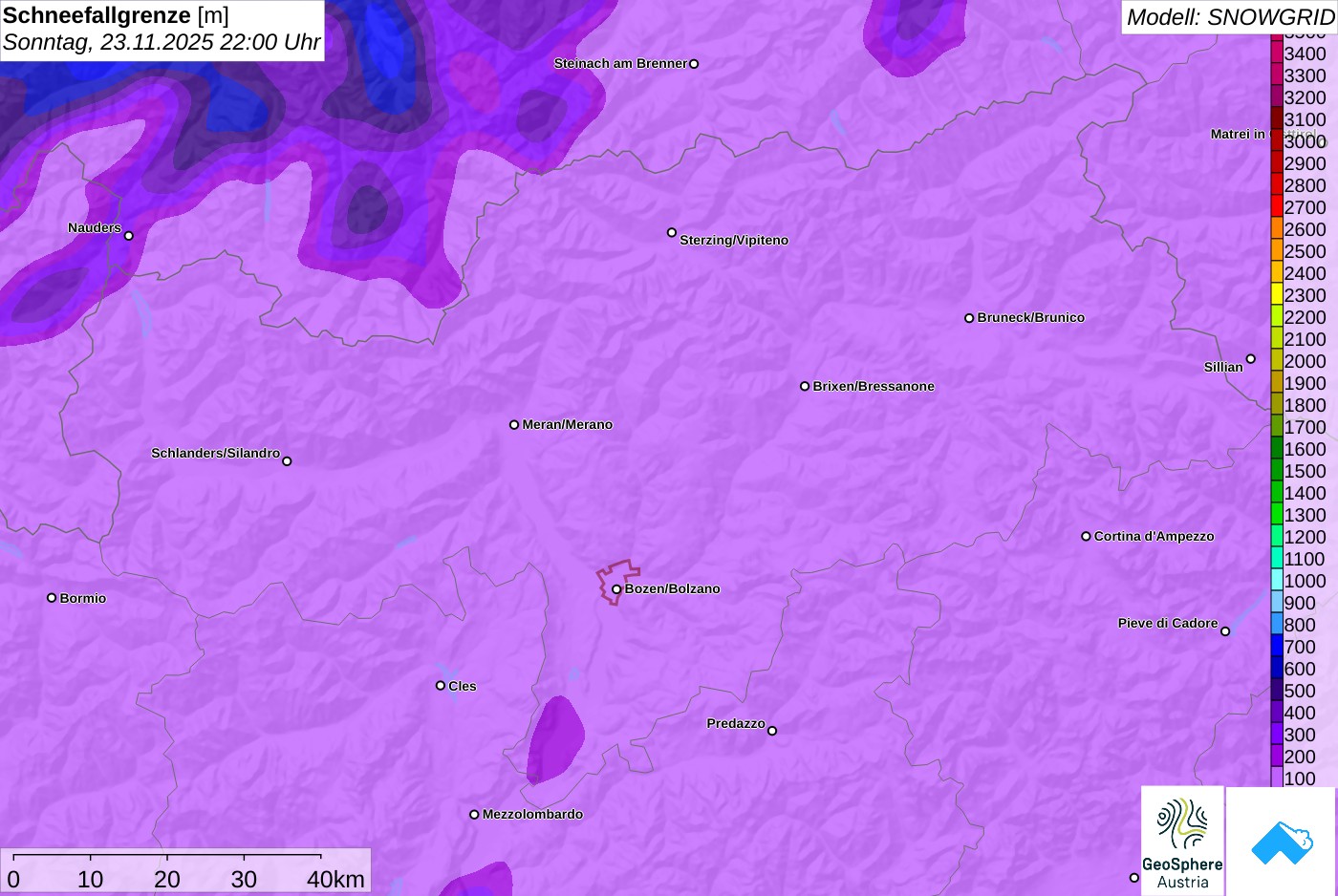The width and height of the screenshot is (1338, 896).
Task: Click the 500 legend value
Action: 1300,691
